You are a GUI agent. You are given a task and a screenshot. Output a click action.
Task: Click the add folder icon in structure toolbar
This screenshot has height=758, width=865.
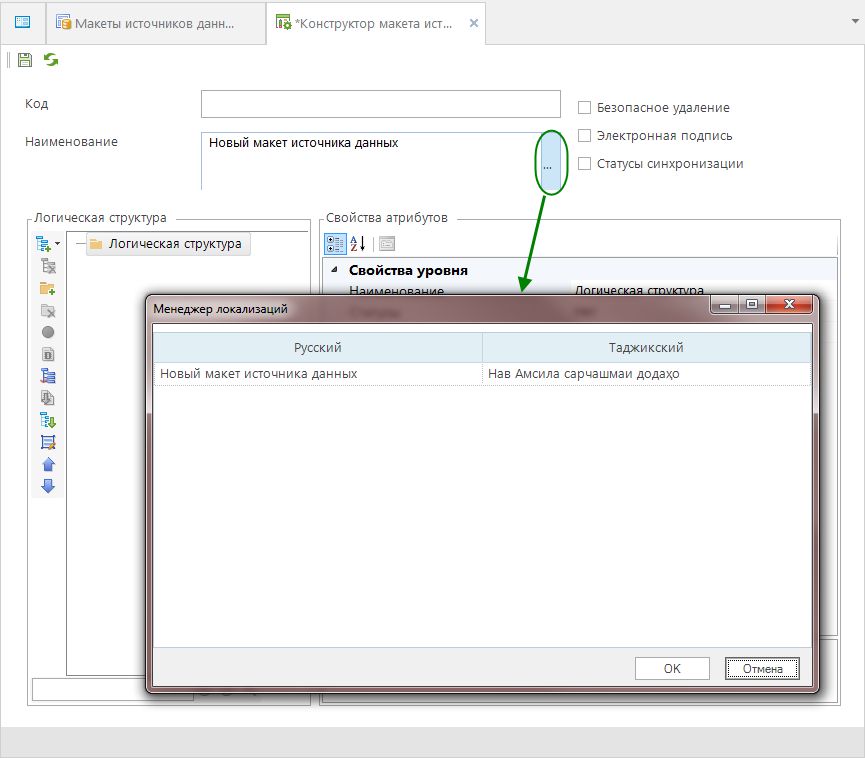(47, 288)
